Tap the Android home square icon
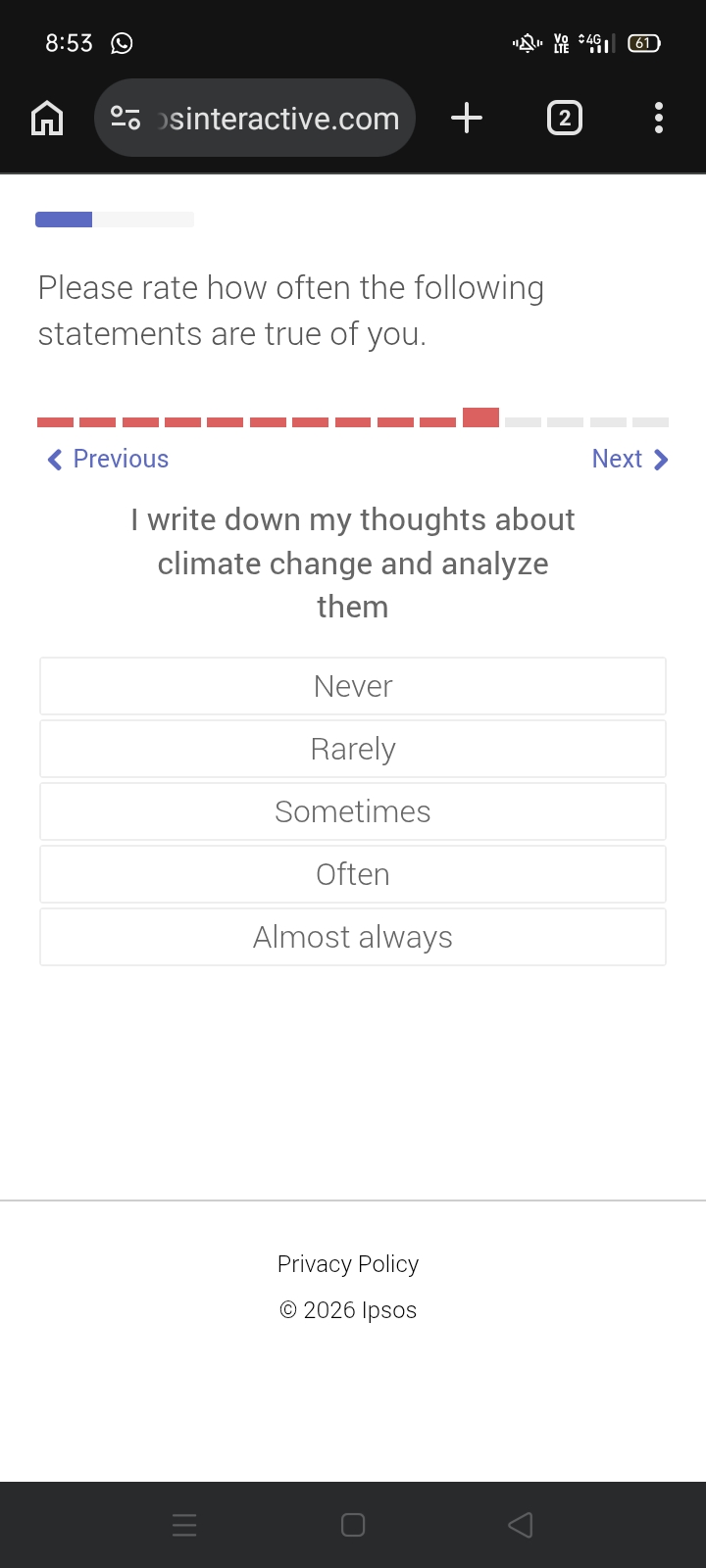706x1568 pixels. (x=353, y=1525)
